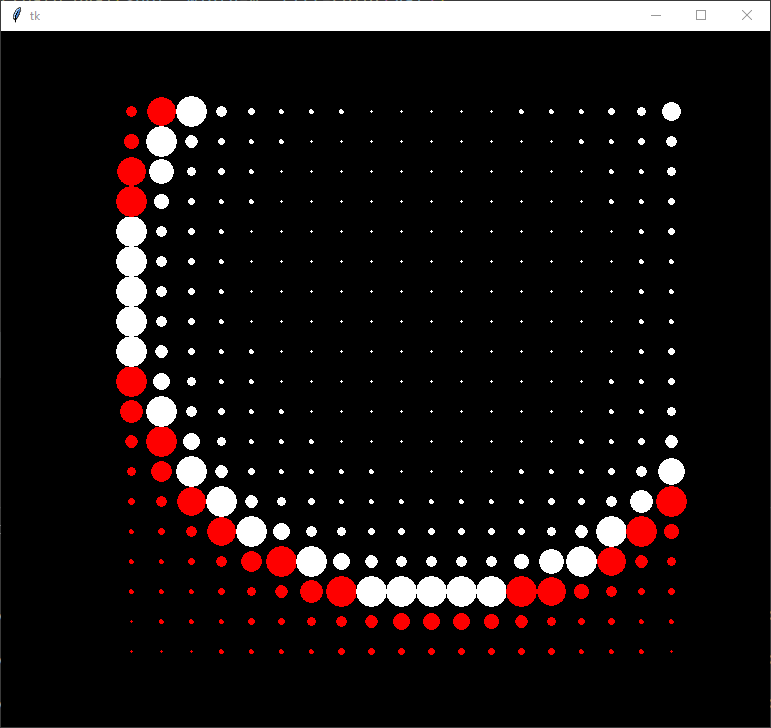Click the 'tk' window title text
771x728 pixels.
pos(34,16)
